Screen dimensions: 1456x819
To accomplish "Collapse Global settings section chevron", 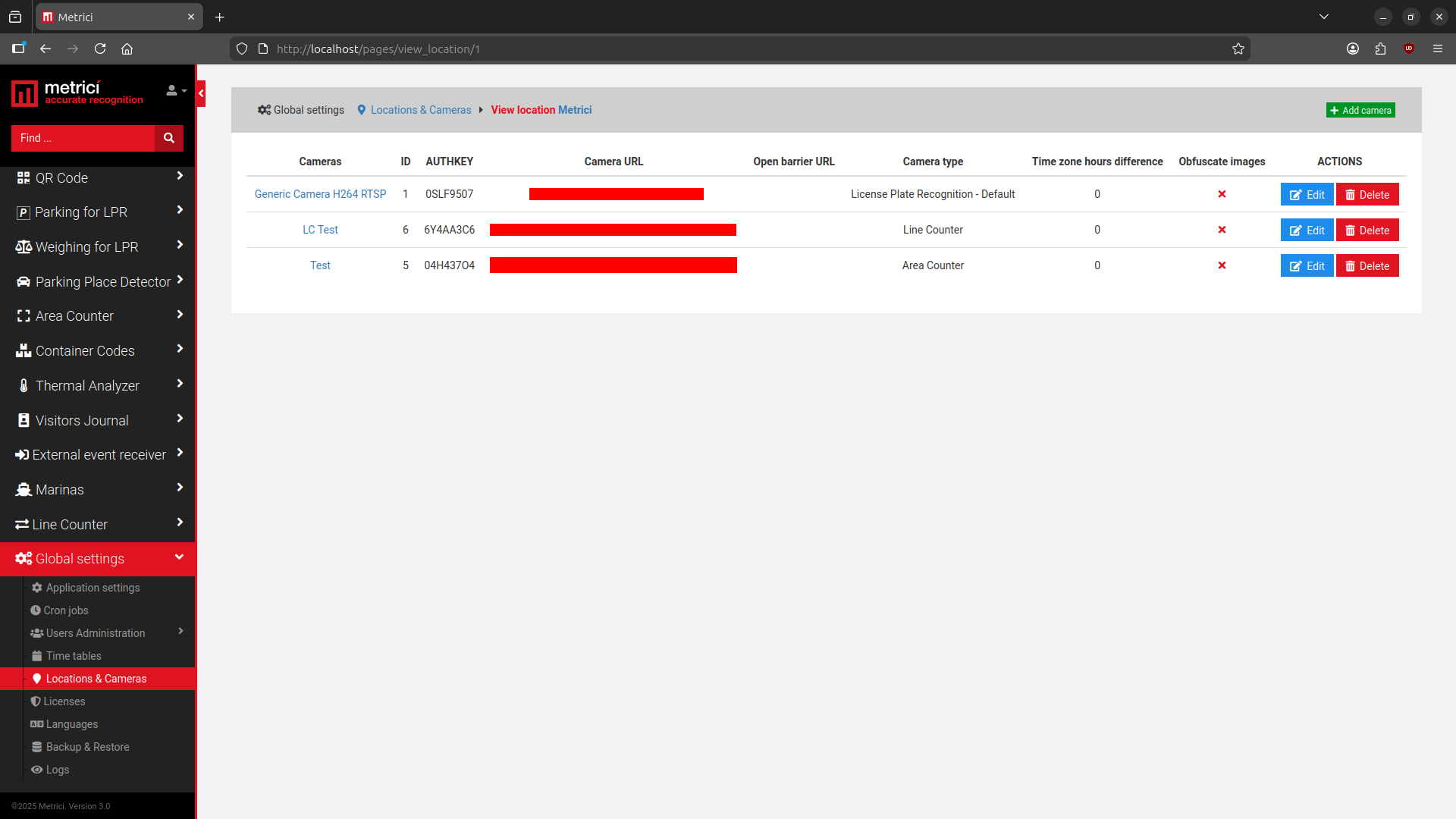I will click(x=179, y=557).
